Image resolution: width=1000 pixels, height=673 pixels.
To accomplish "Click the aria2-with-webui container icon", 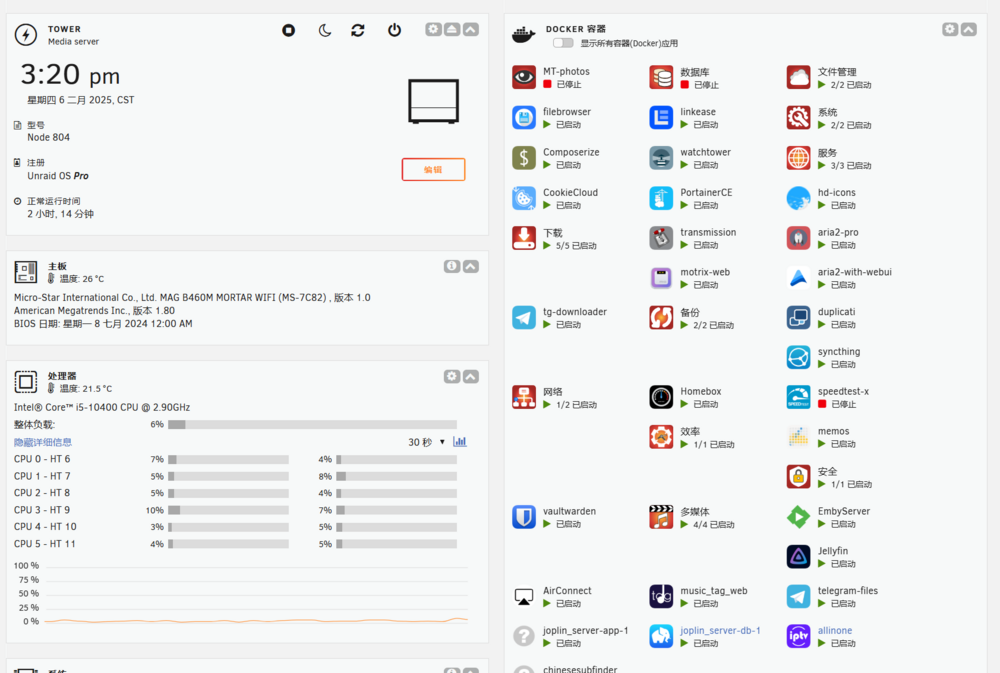I will (x=798, y=277).
